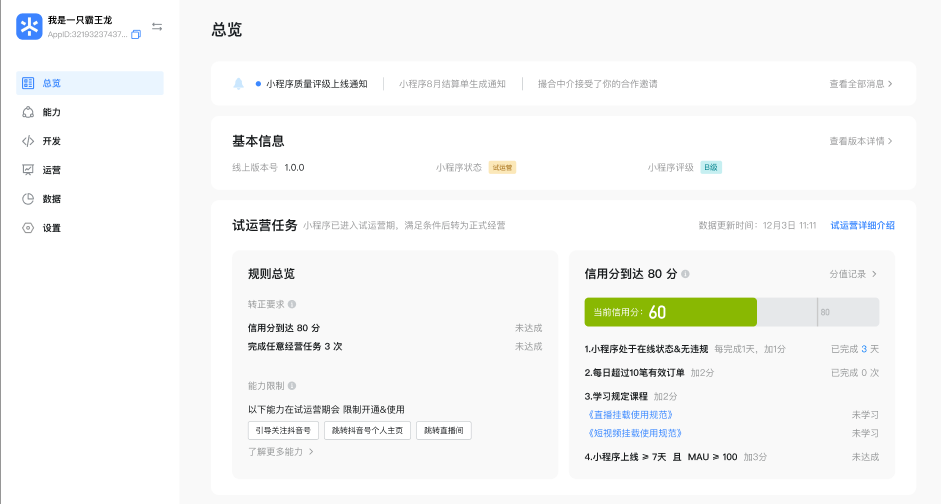Image resolution: width=941 pixels, height=504 pixels.
Task: Click the 跳转直播间 tag button
Action: click(x=443, y=430)
